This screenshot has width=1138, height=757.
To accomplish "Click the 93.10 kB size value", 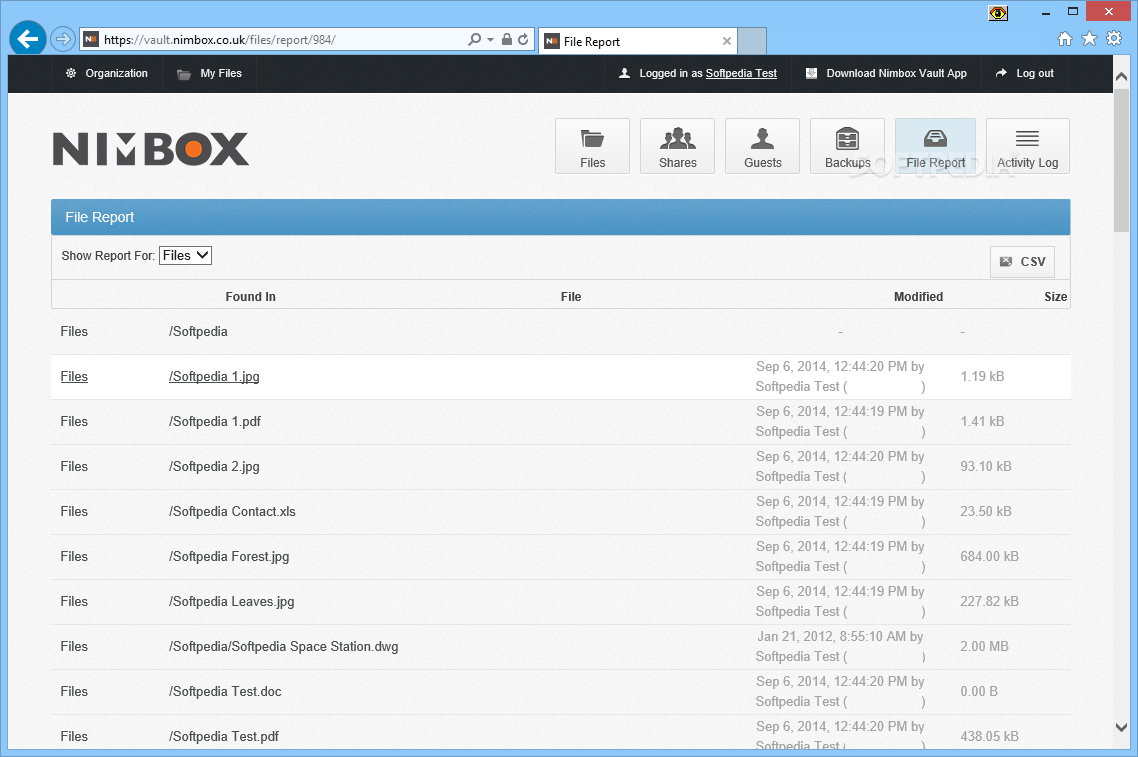I will [x=986, y=467].
